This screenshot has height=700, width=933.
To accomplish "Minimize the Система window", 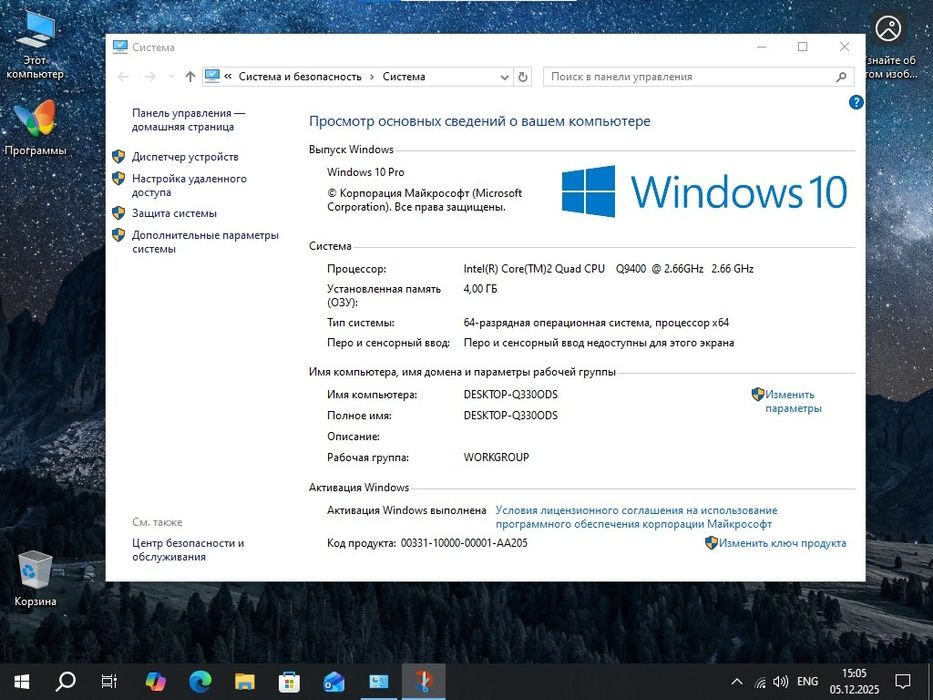I will (x=762, y=47).
